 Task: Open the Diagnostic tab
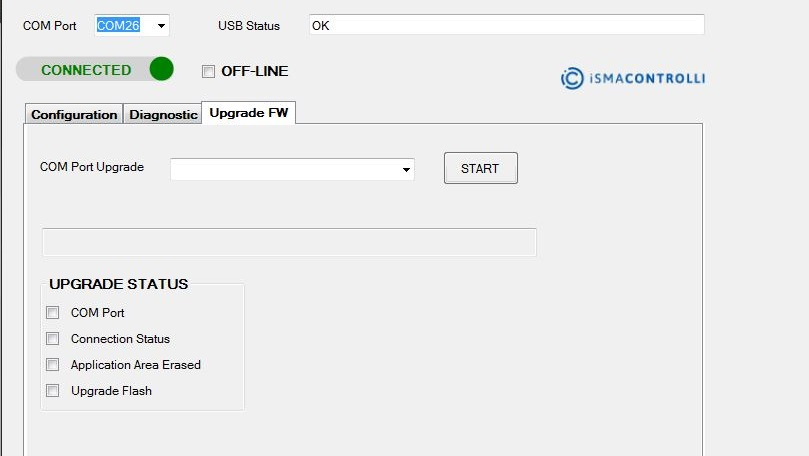[163, 114]
